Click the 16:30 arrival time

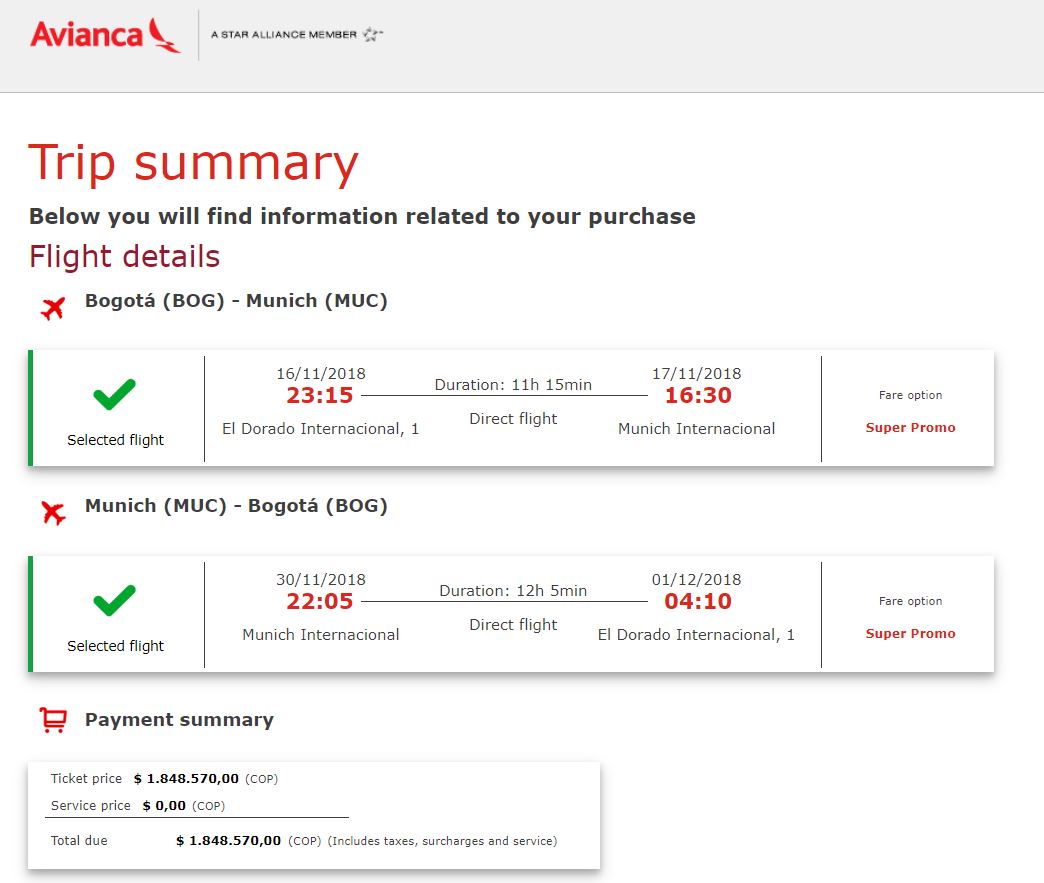[698, 396]
